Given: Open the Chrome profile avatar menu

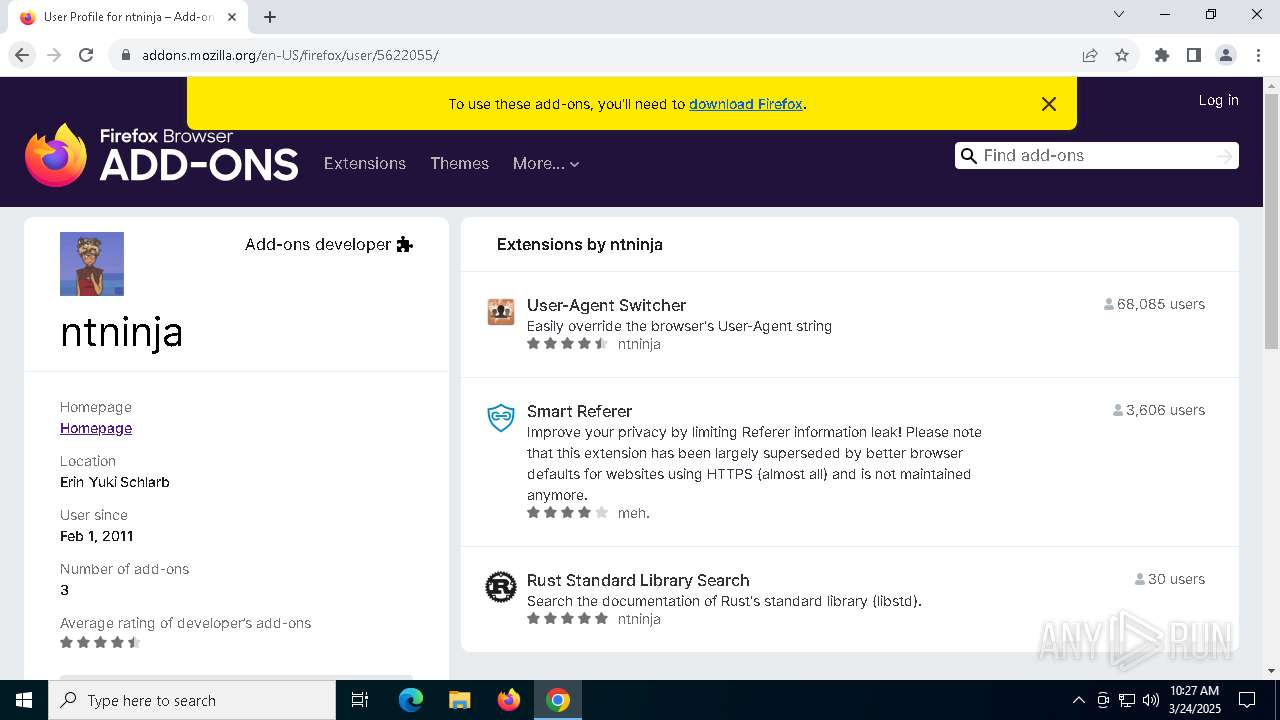Looking at the screenshot, I should 1226,55.
